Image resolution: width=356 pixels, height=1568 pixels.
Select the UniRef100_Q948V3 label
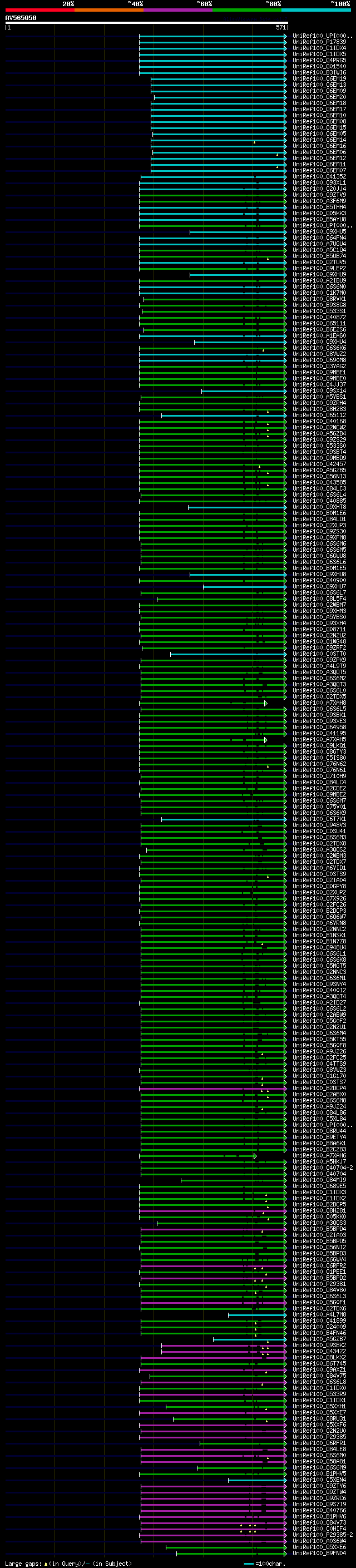click(x=319, y=825)
